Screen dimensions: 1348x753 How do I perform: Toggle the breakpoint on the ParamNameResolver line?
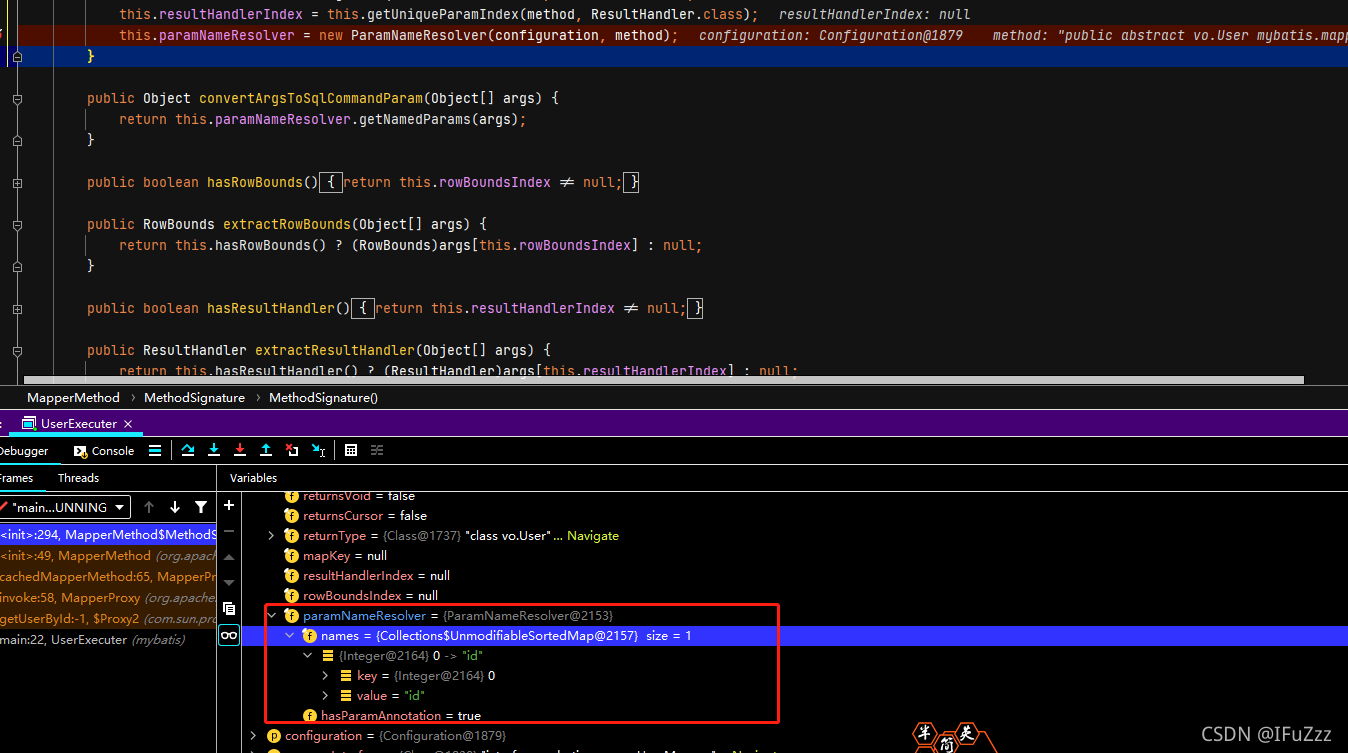click(x=2, y=35)
